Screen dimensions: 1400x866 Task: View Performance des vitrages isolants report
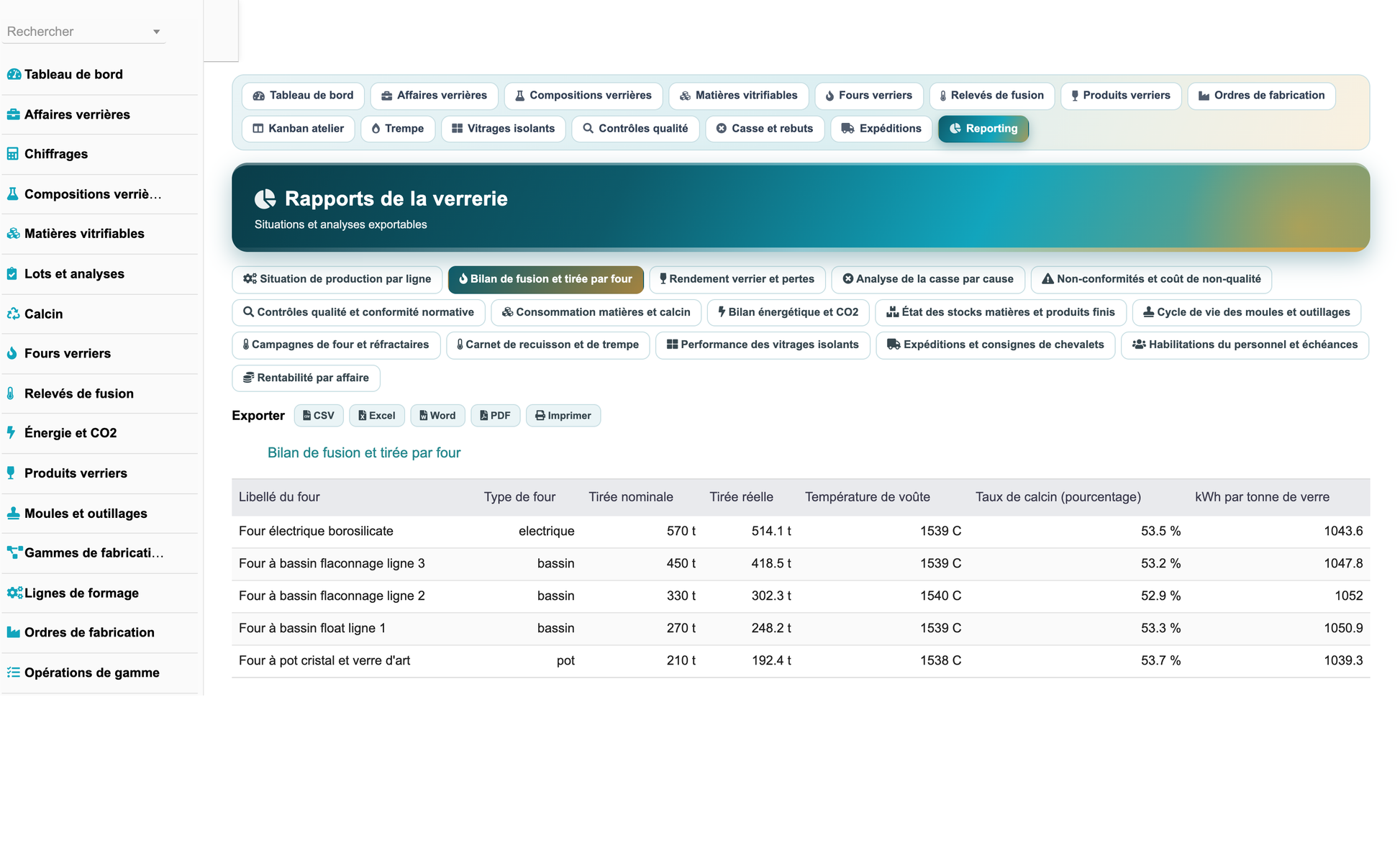763,345
